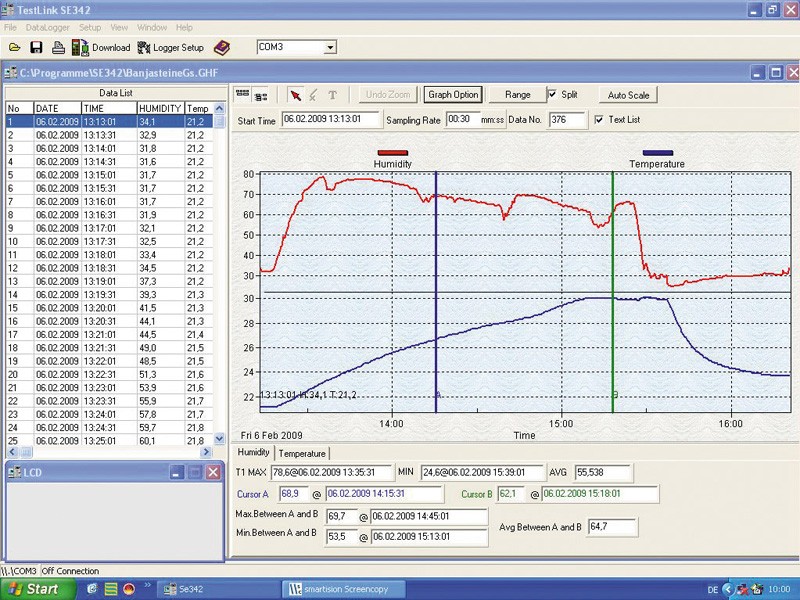Click the HUMIDITY column header

click(x=160, y=108)
